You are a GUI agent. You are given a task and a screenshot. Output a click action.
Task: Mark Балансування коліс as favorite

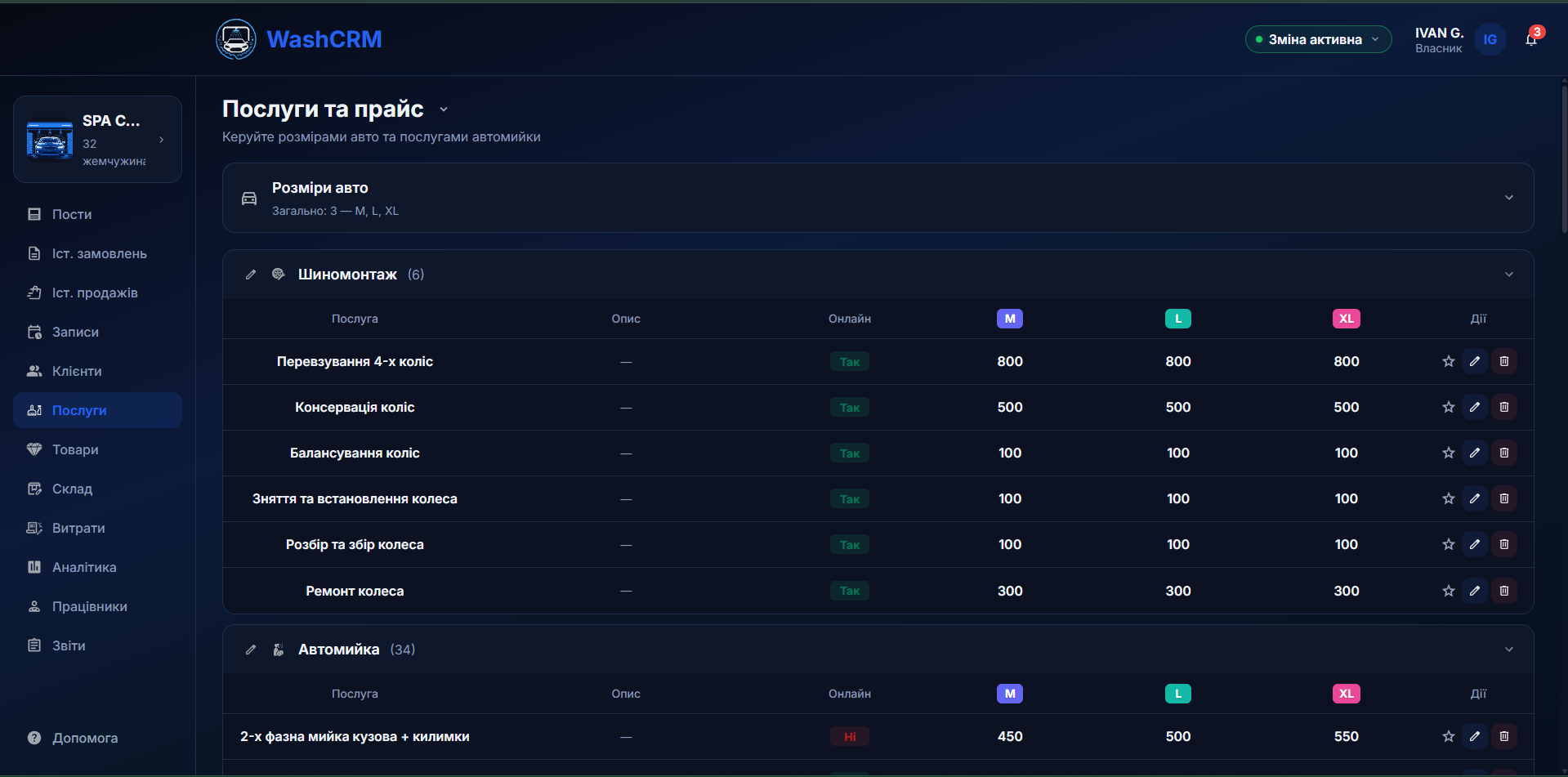click(1449, 453)
